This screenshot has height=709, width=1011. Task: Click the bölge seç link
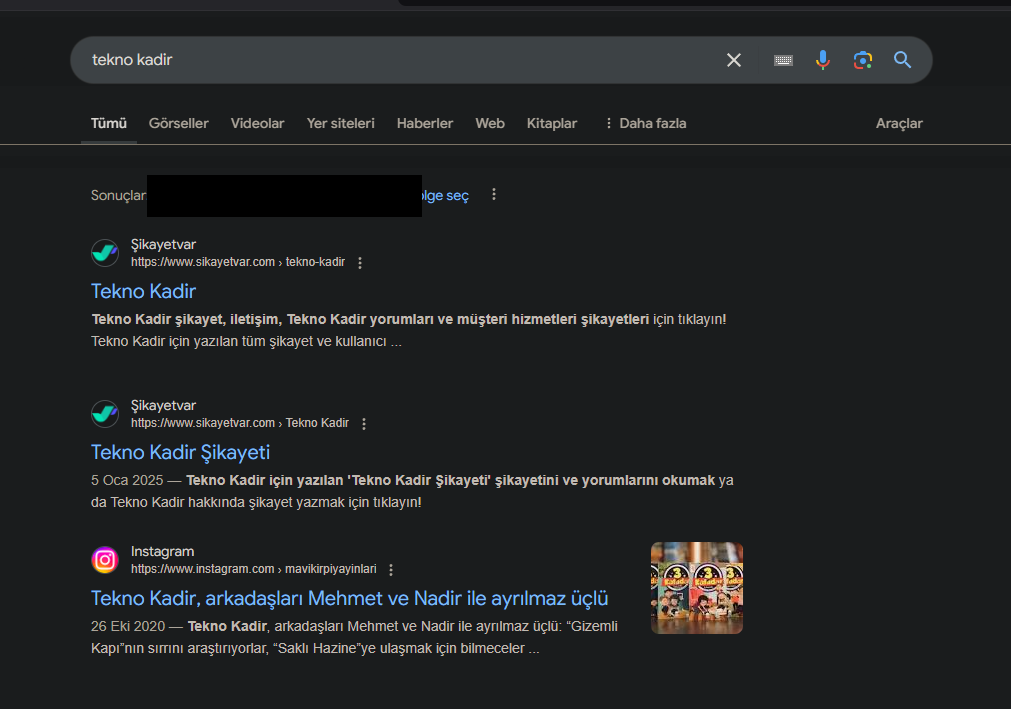[446, 195]
